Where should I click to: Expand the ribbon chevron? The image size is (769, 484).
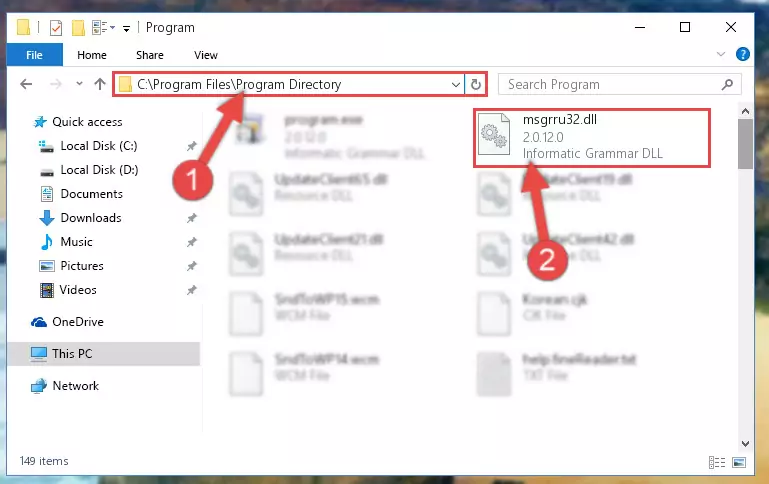tap(720, 54)
